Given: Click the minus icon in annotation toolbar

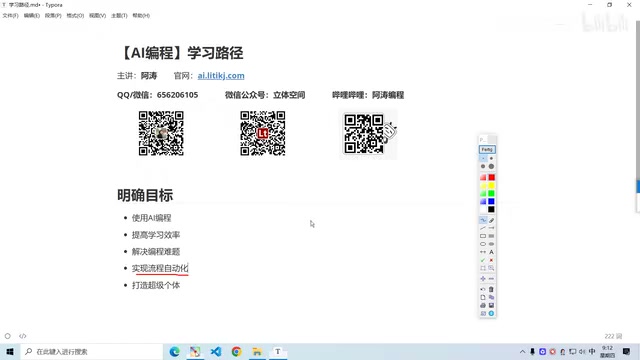Looking at the screenshot, I should pos(491,278).
